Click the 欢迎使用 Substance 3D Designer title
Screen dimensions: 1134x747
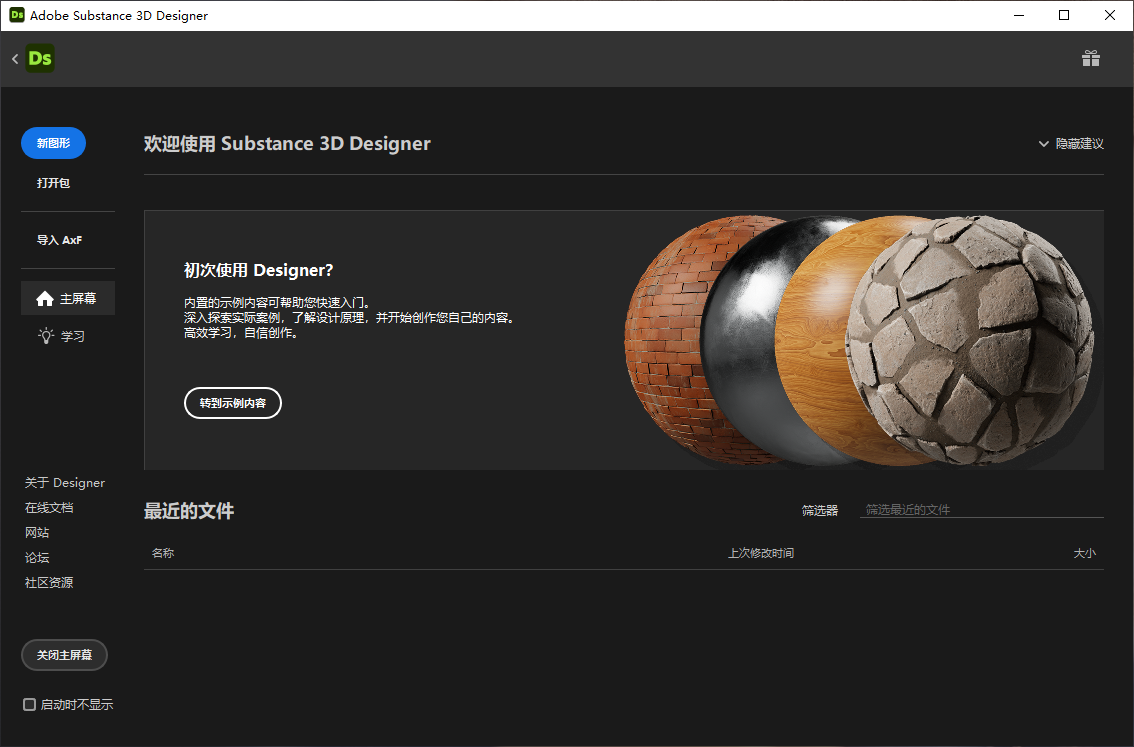287,144
